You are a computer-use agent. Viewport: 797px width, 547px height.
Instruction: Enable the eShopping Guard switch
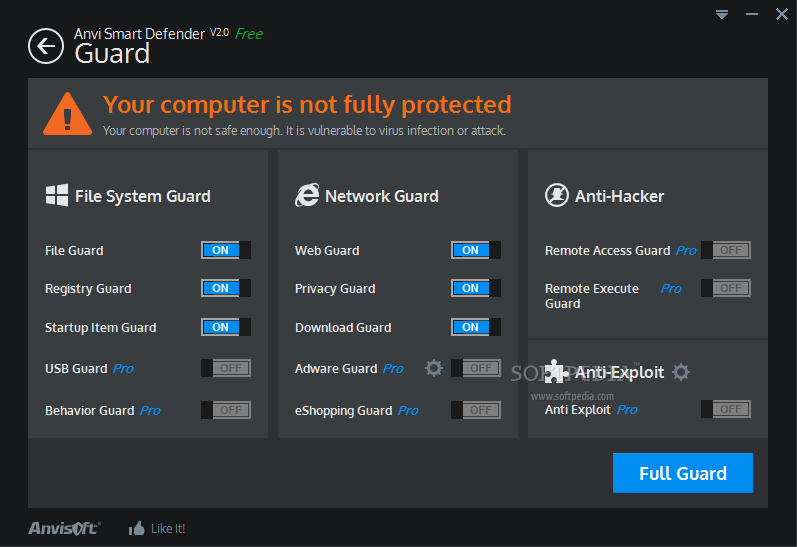click(x=476, y=410)
